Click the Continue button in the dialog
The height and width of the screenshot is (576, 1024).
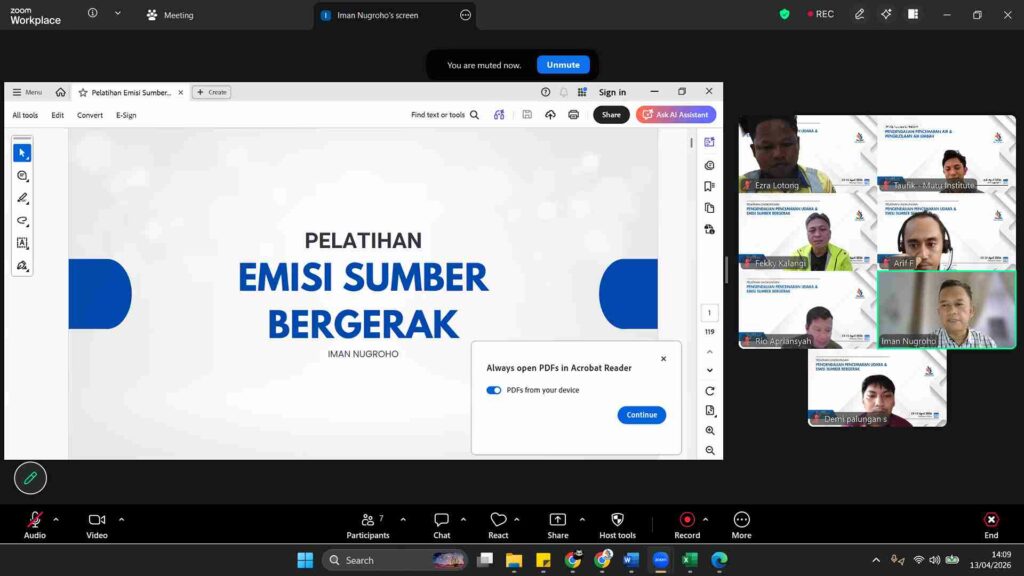(641, 415)
